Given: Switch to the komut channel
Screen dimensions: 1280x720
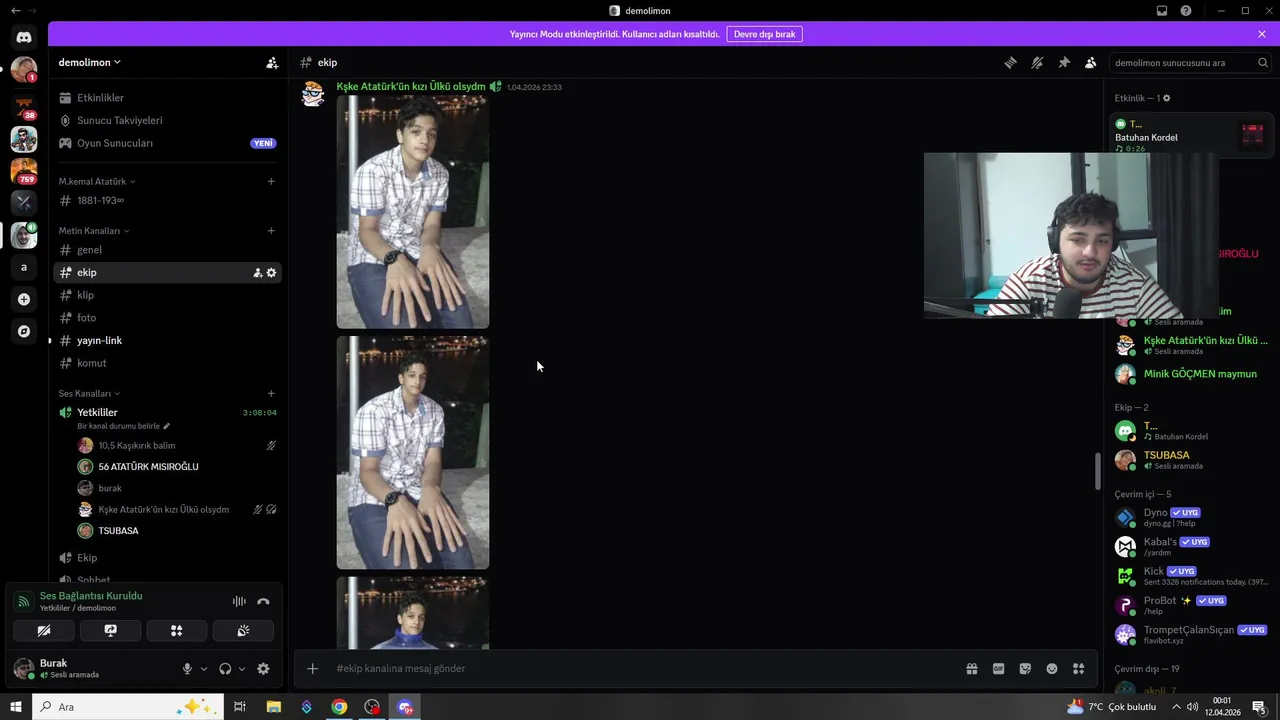Looking at the screenshot, I should [x=167, y=363].
